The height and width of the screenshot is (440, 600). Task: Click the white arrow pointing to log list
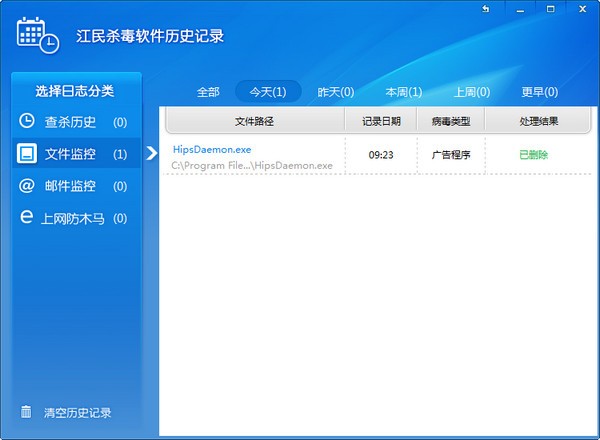click(152, 153)
